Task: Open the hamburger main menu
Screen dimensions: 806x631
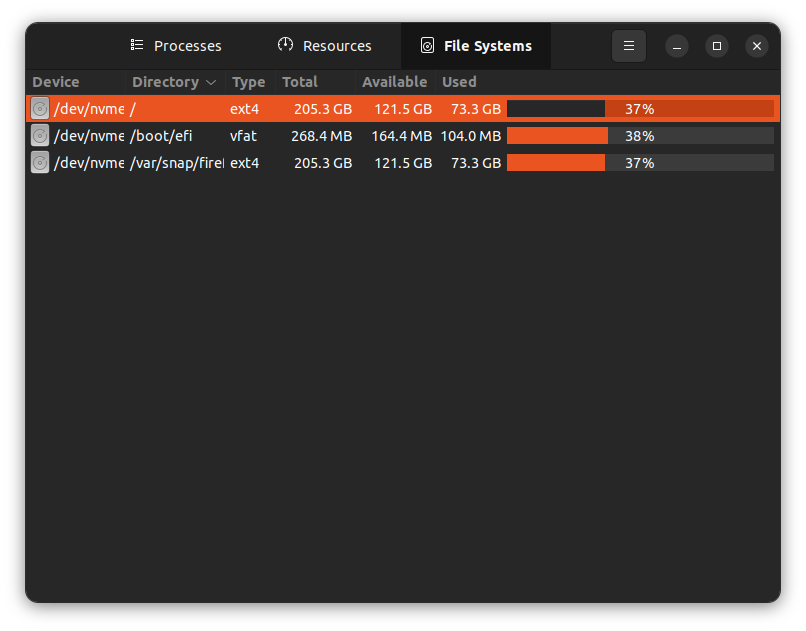Action: (x=628, y=46)
